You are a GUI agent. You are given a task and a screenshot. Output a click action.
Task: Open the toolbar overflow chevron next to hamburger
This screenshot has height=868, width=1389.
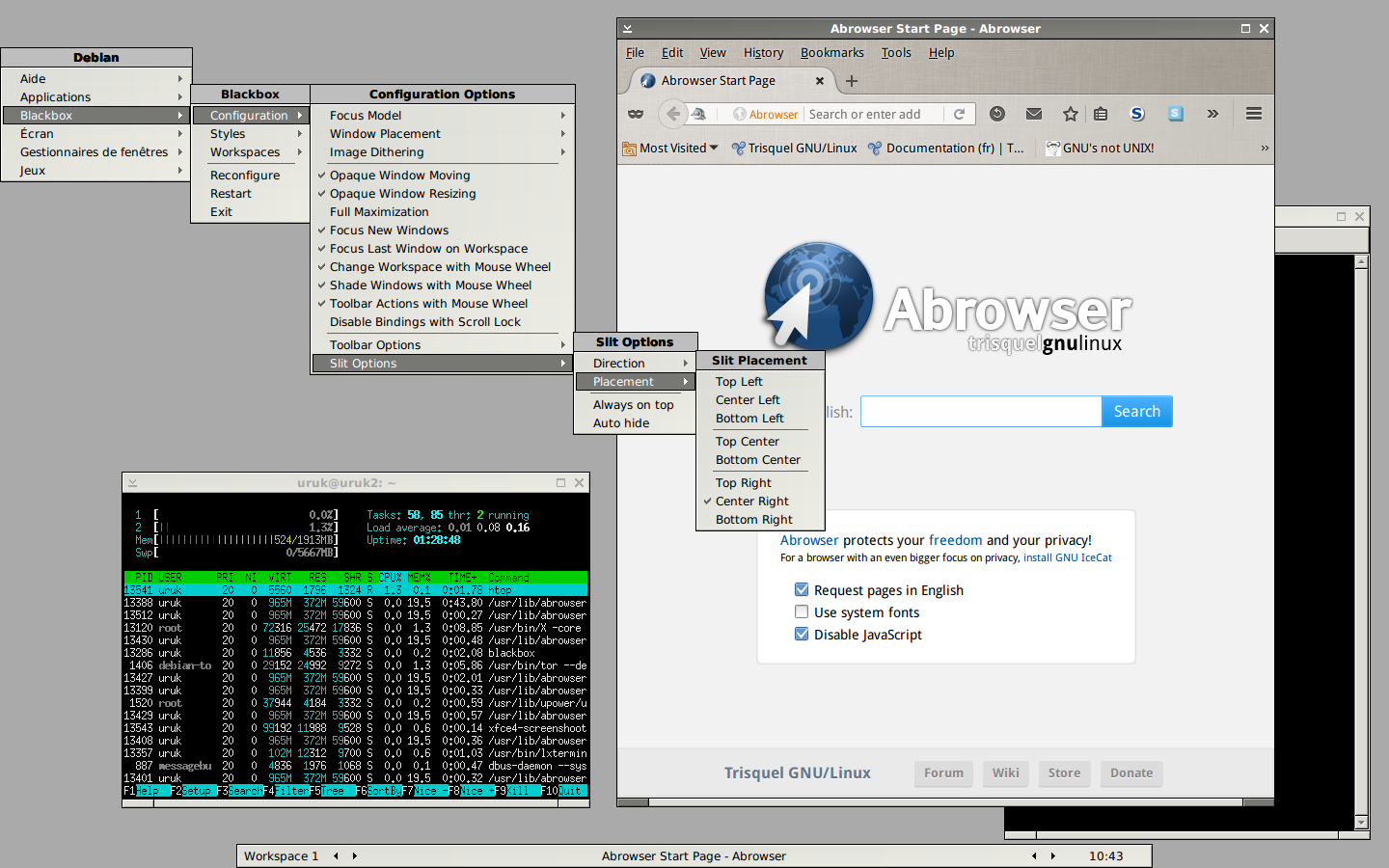(x=1212, y=114)
